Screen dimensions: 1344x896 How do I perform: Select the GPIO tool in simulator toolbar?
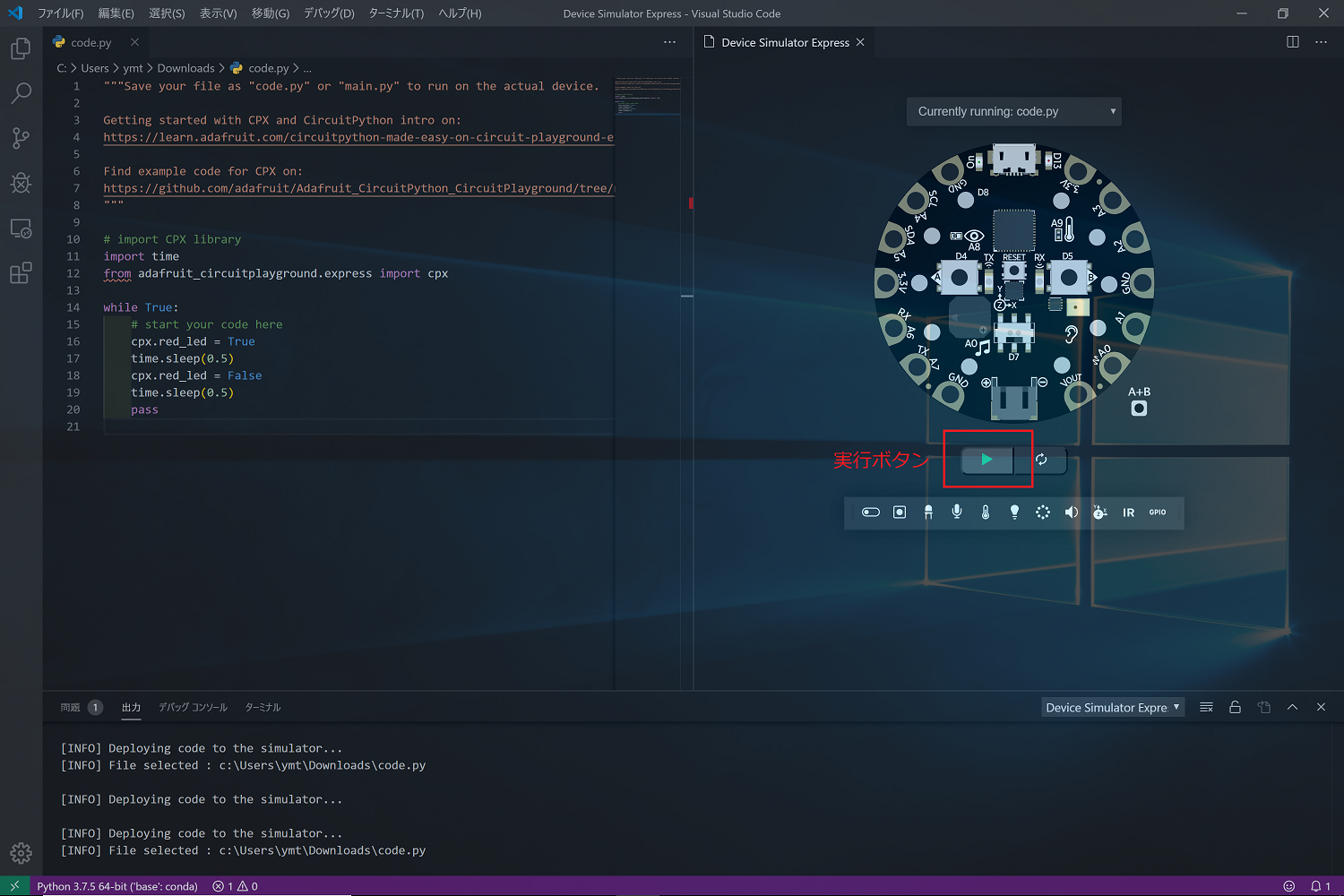pyautogui.click(x=1158, y=513)
